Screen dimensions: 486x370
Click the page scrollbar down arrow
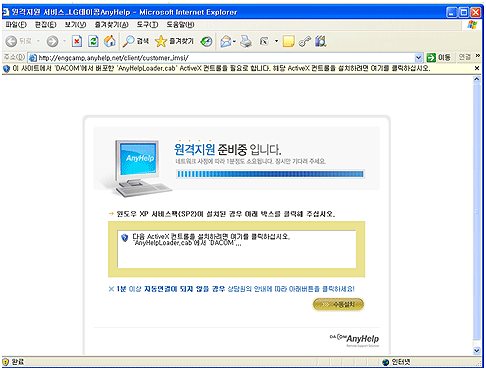click(477, 350)
